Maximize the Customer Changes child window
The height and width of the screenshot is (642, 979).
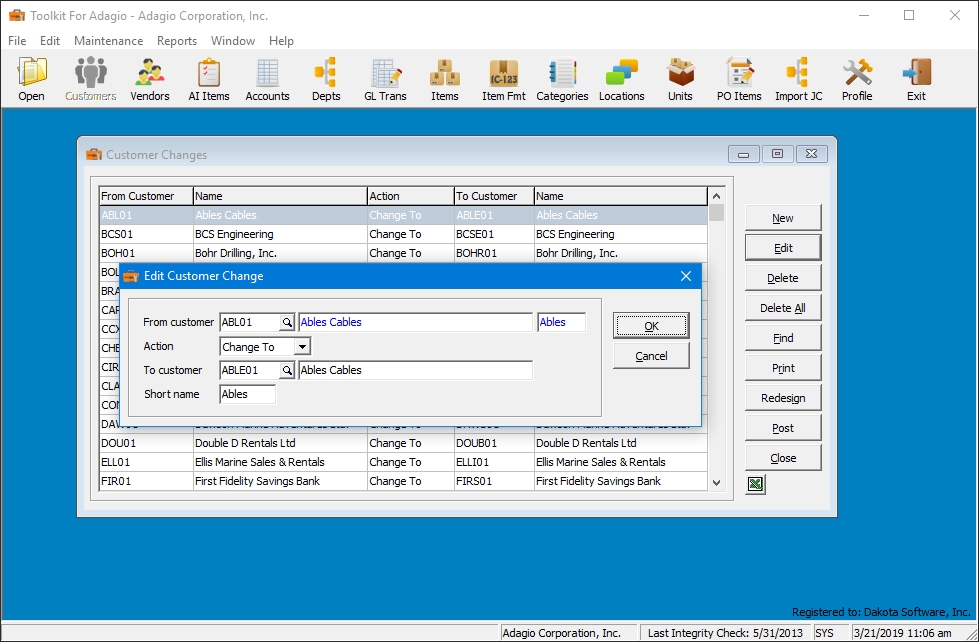(x=777, y=154)
